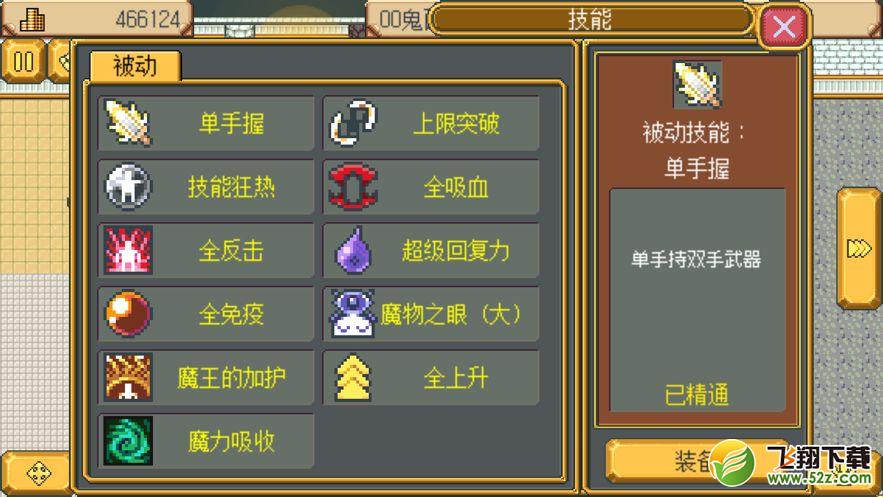This screenshot has width=883, height=497.
Task: Click the yellow arrows 全上升 icon
Action: pos(353,377)
